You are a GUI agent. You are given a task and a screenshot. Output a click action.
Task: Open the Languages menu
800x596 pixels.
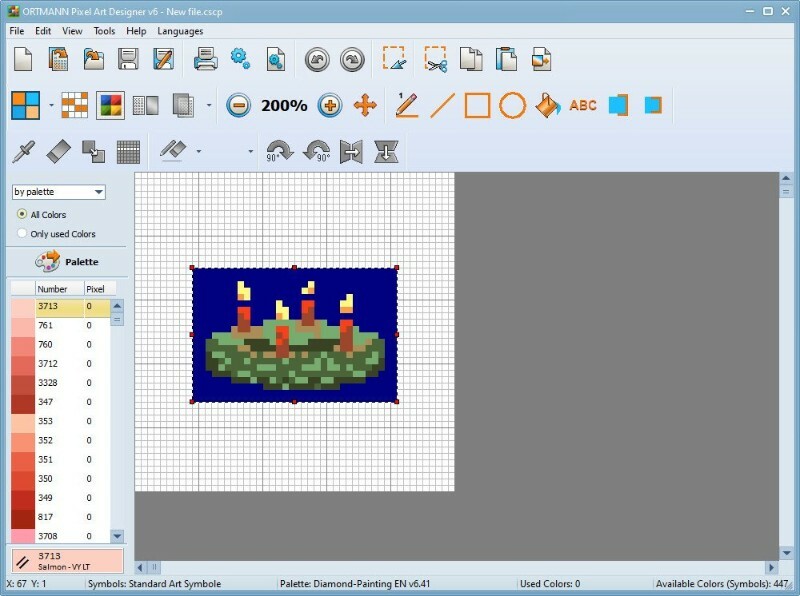(180, 31)
